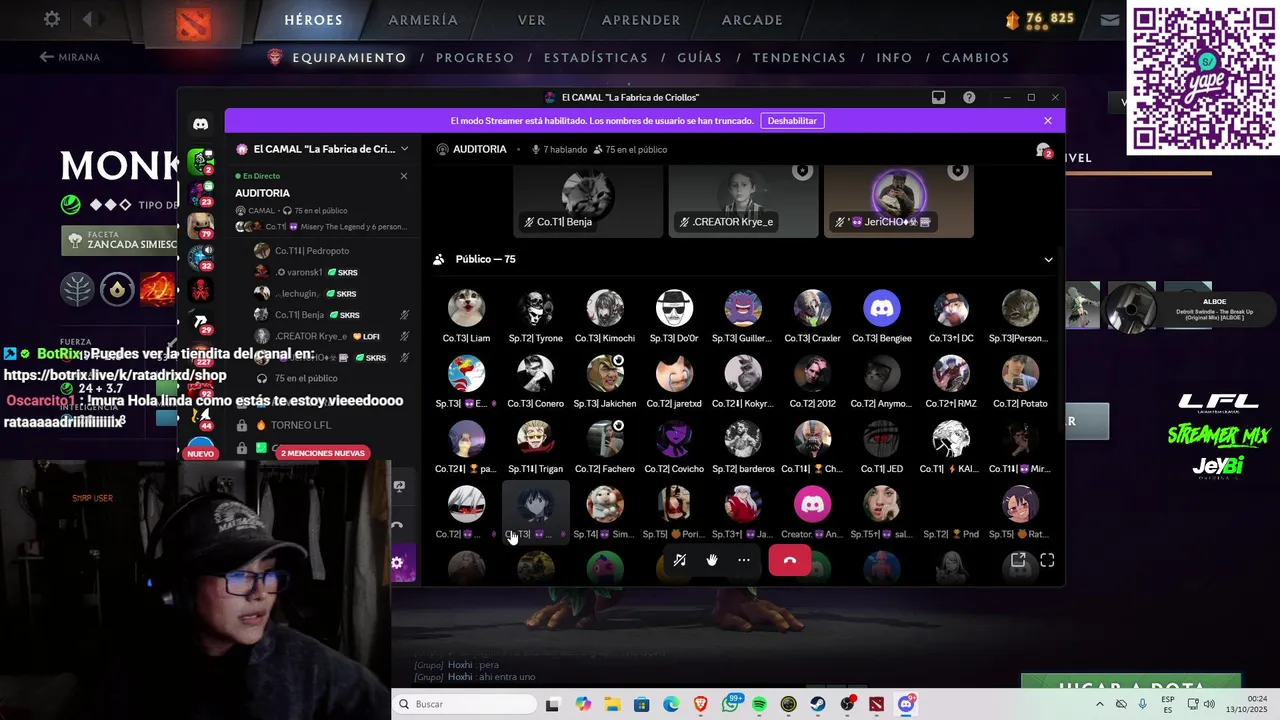The height and width of the screenshot is (720, 1280).
Task: Open Spotify from Windows taskbar
Action: pos(759,705)
